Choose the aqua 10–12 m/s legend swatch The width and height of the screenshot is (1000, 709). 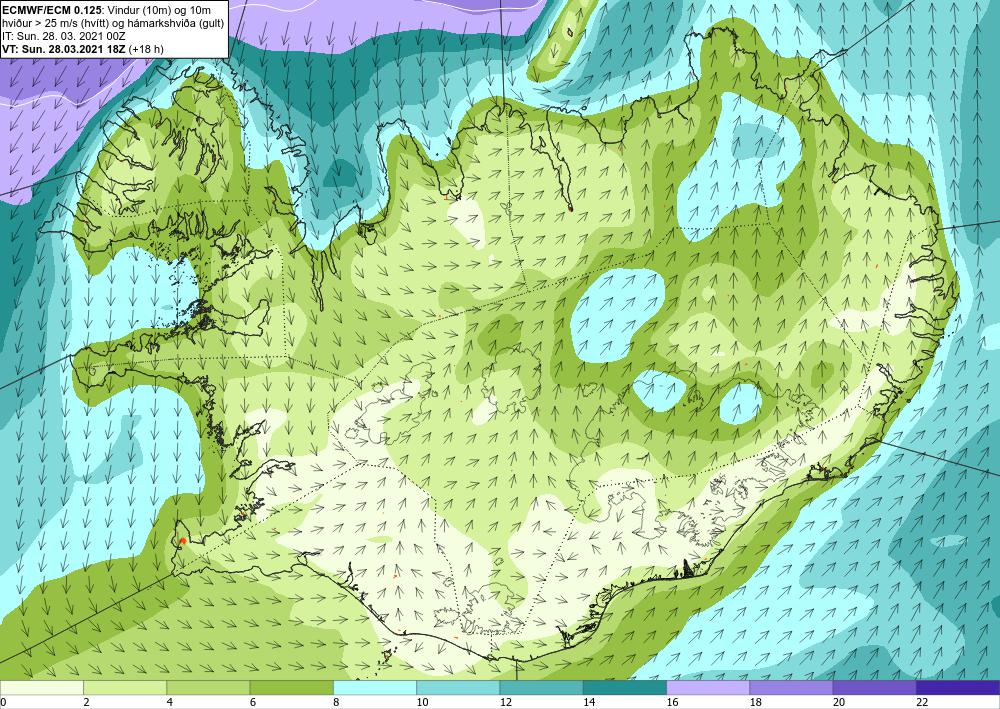click(458, 687)
